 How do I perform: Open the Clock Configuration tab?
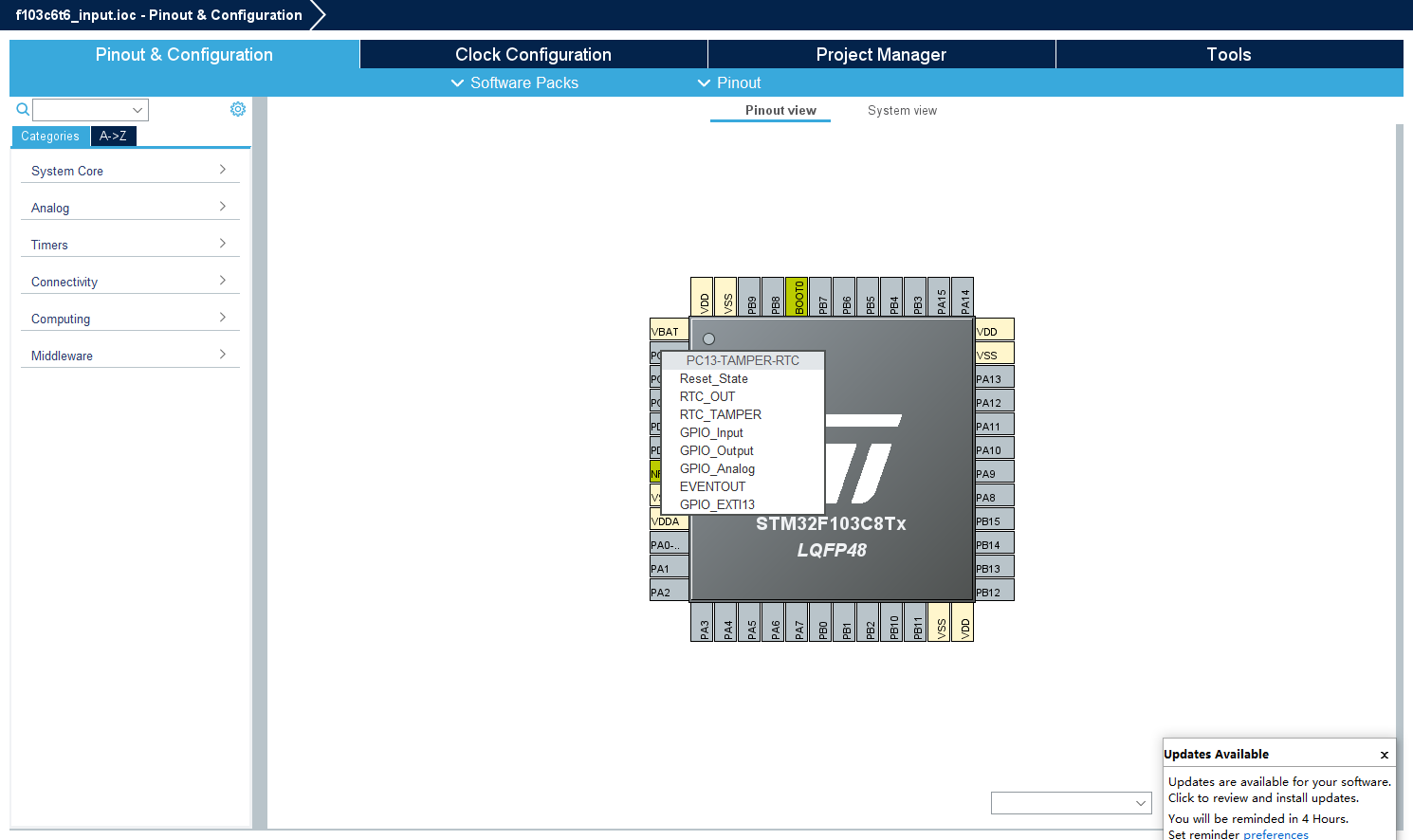[533, 54]
